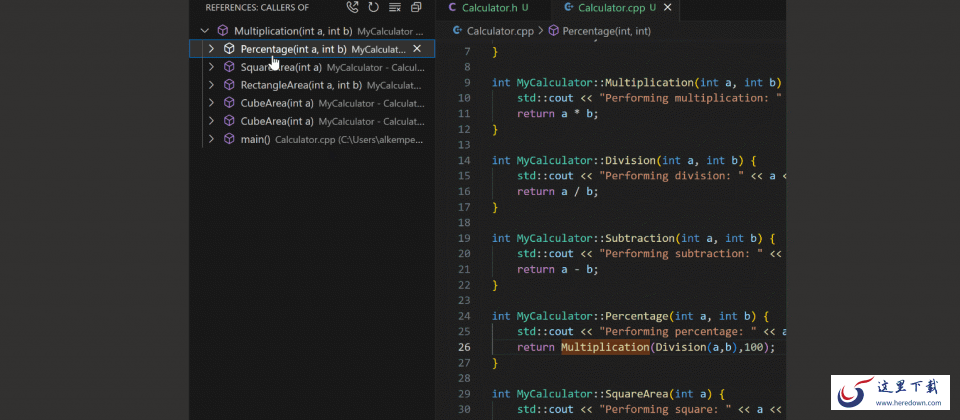Click MyCalculator::Multiplication definition on line 9
The height and width of the screenshot is (420, 960).
(604, 82)
